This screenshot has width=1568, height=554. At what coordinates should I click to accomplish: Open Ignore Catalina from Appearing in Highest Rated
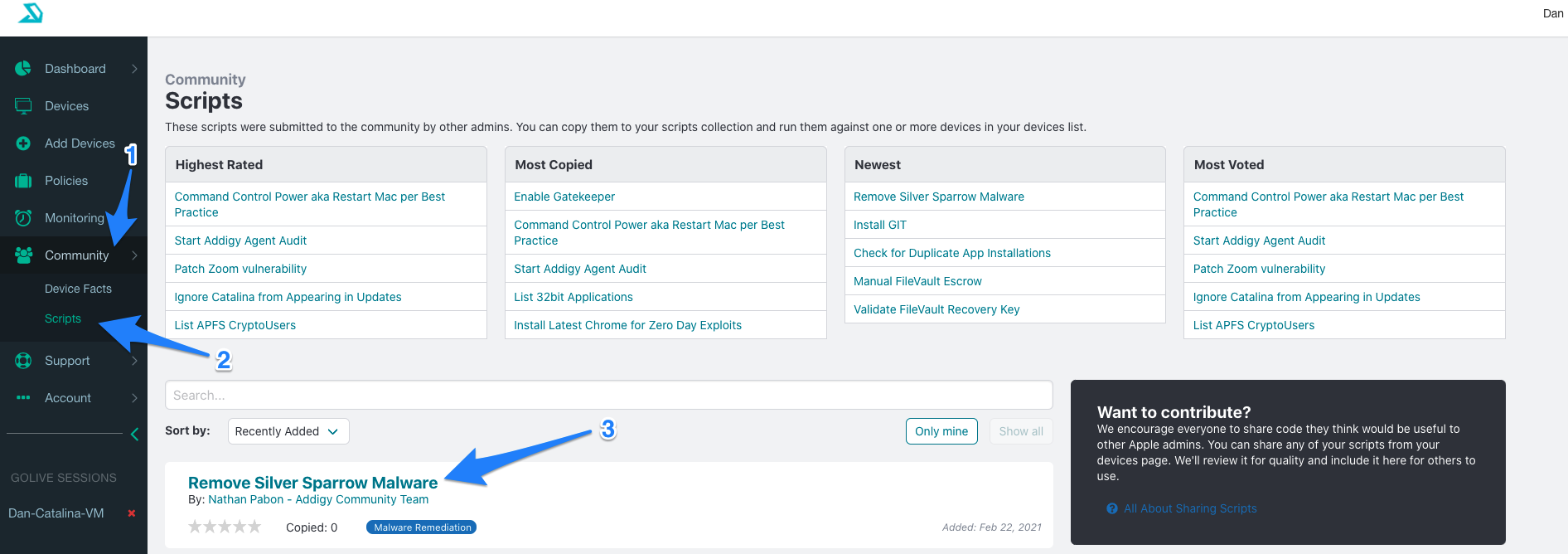point(288,297)
